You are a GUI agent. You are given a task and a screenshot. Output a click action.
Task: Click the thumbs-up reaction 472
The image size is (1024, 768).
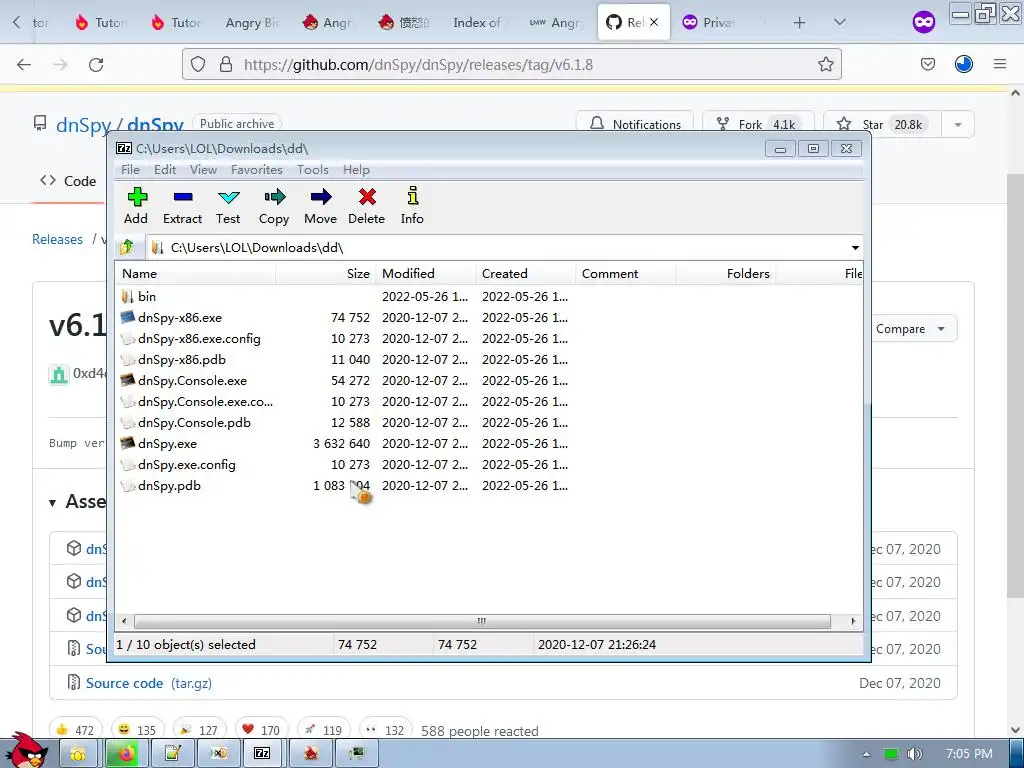[x=75, y=729]
